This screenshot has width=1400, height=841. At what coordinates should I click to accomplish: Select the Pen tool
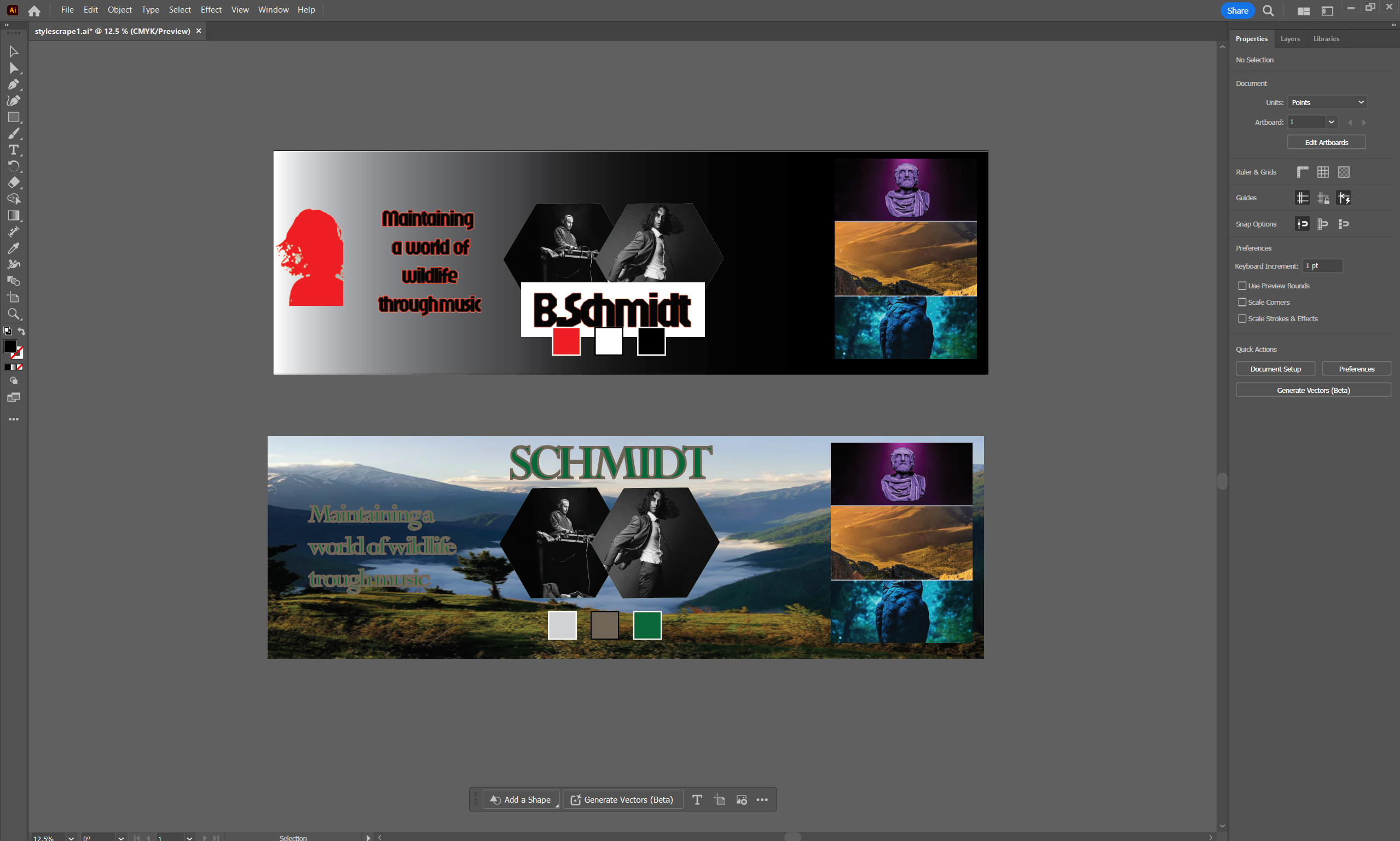pos(14,84)
